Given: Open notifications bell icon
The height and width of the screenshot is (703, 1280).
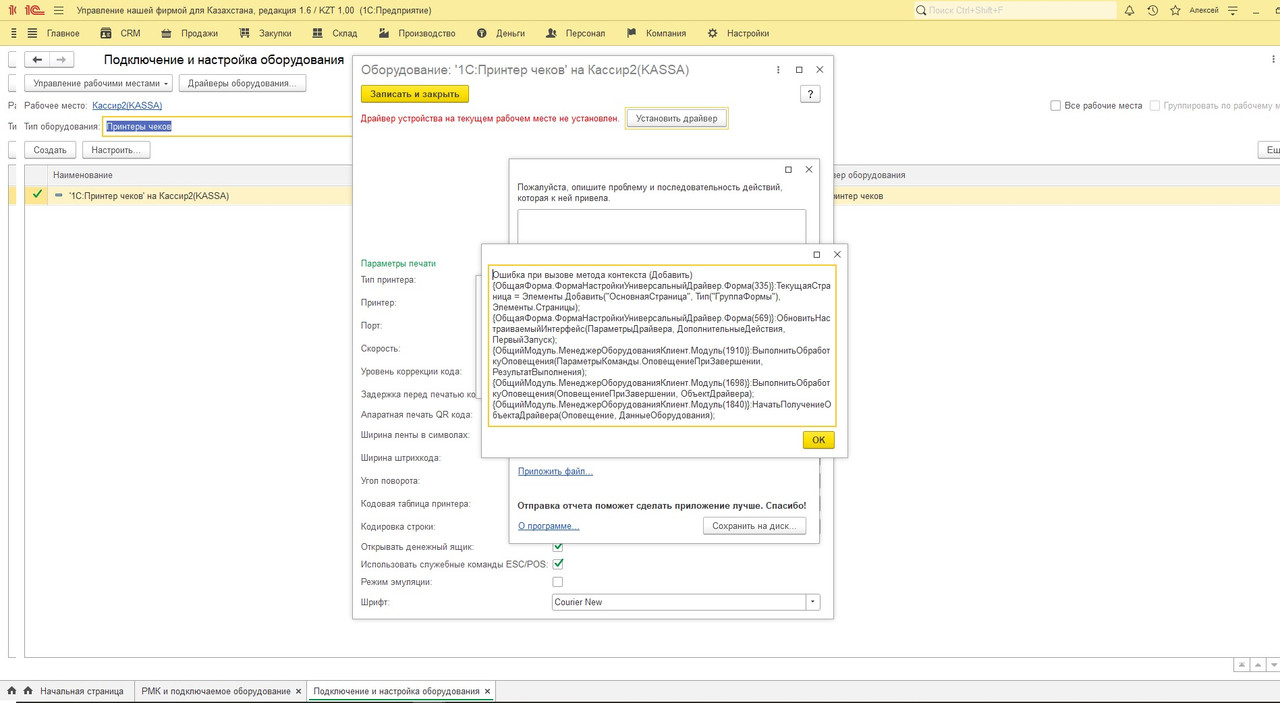Looking at the screenshot, I should pyautogui.click(x=1129, y=10).
